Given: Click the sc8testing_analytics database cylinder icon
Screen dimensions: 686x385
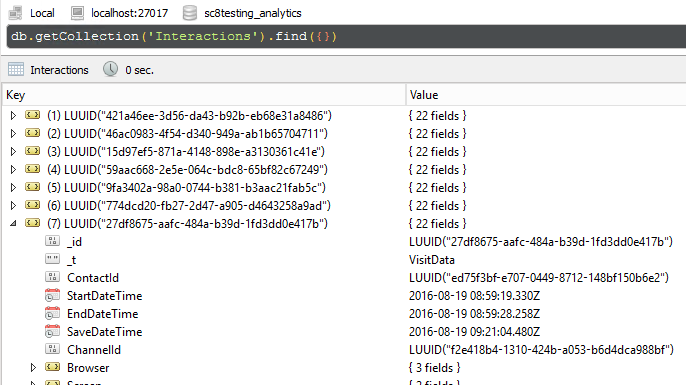Looking at the screenshot, I should (x=189, y=13).
